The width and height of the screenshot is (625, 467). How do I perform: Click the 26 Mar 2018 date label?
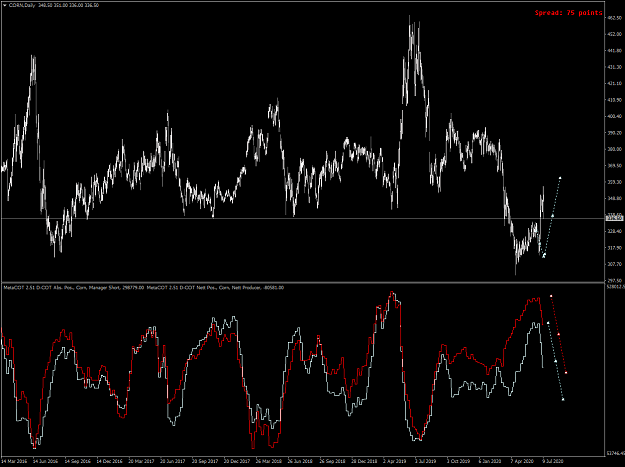click(269, 461)
